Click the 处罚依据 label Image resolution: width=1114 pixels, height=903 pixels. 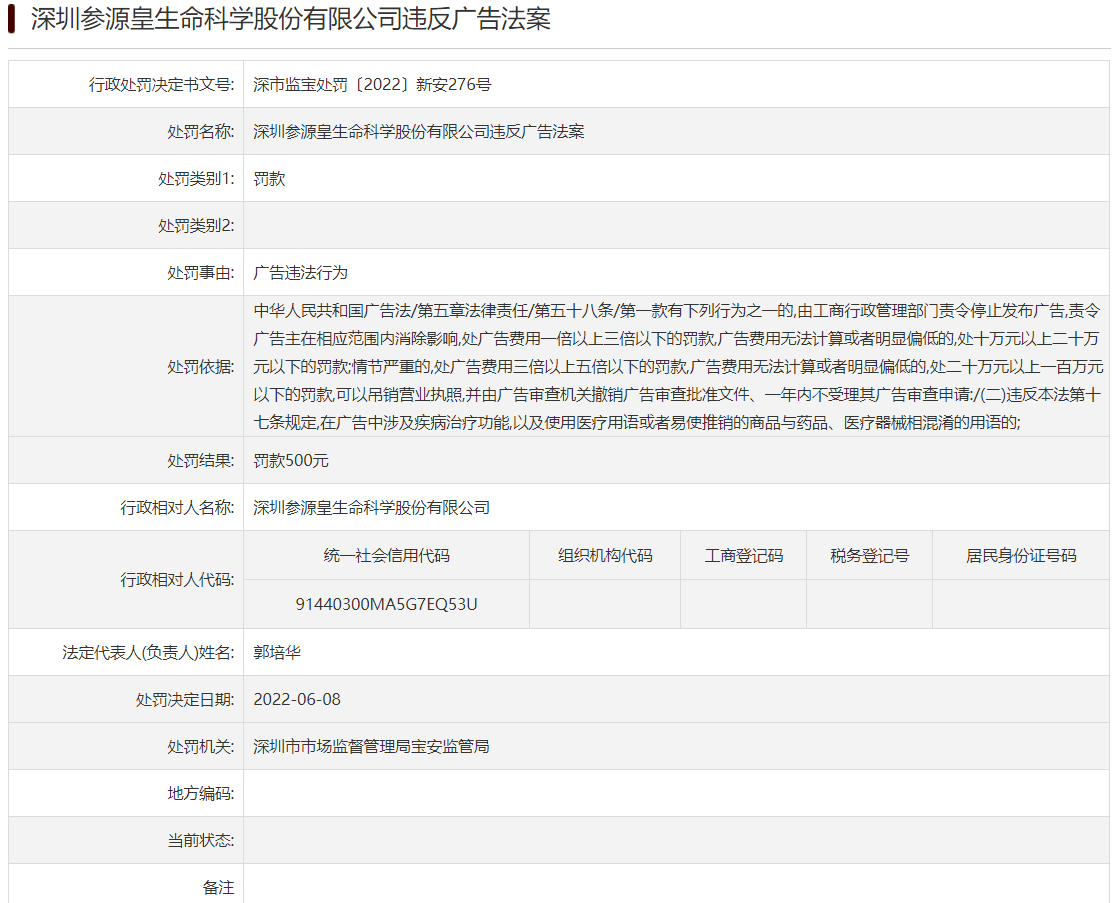click(x=200, y=367)
